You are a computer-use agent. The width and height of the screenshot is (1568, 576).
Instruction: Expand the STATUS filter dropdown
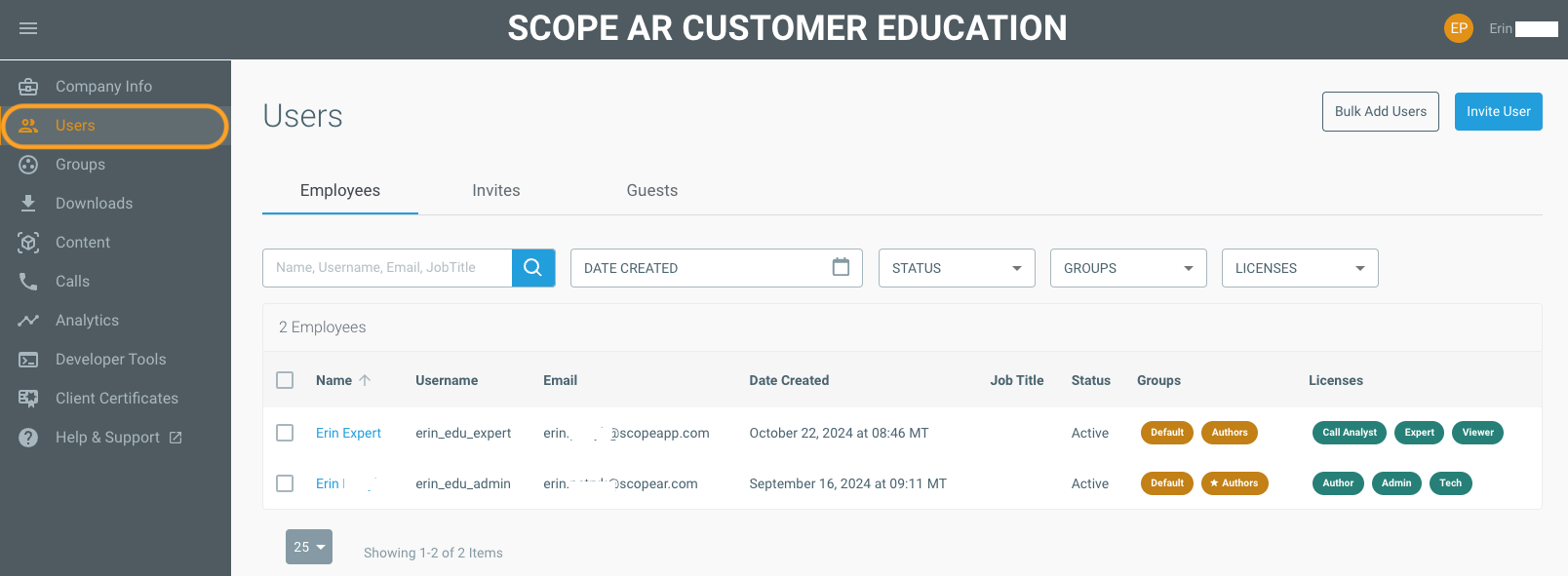pyautogui.click(x=957, y=268)
